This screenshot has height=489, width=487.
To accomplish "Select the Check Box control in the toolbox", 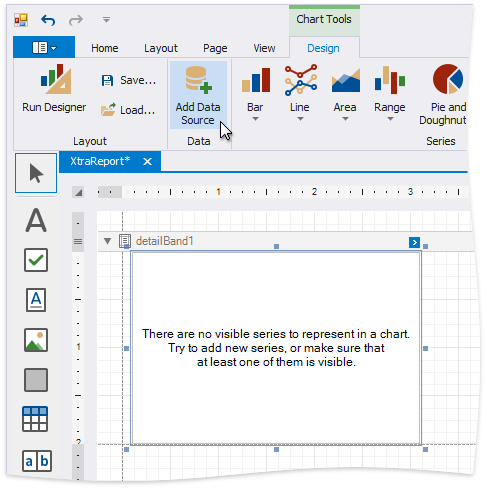I will tap(36, 260).
